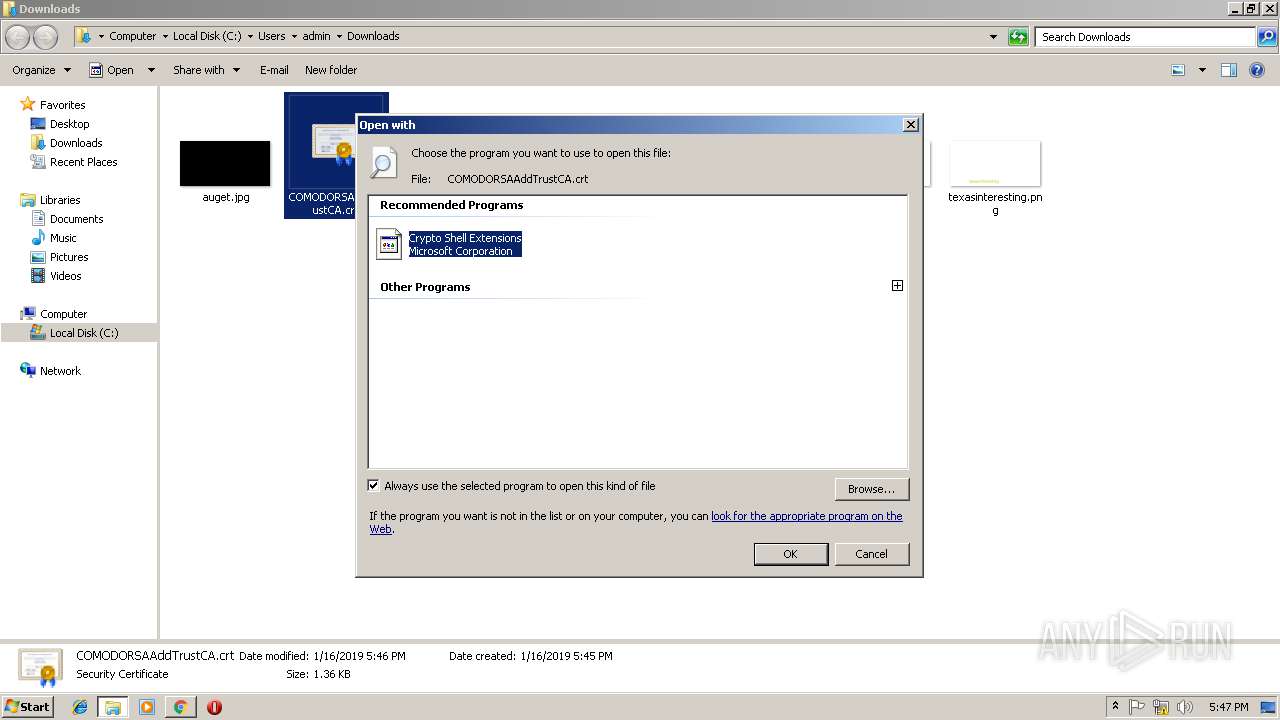
Task: Select COMODORSAAddTrustCA.crt file in folder
Action: (x=321, y=156)
